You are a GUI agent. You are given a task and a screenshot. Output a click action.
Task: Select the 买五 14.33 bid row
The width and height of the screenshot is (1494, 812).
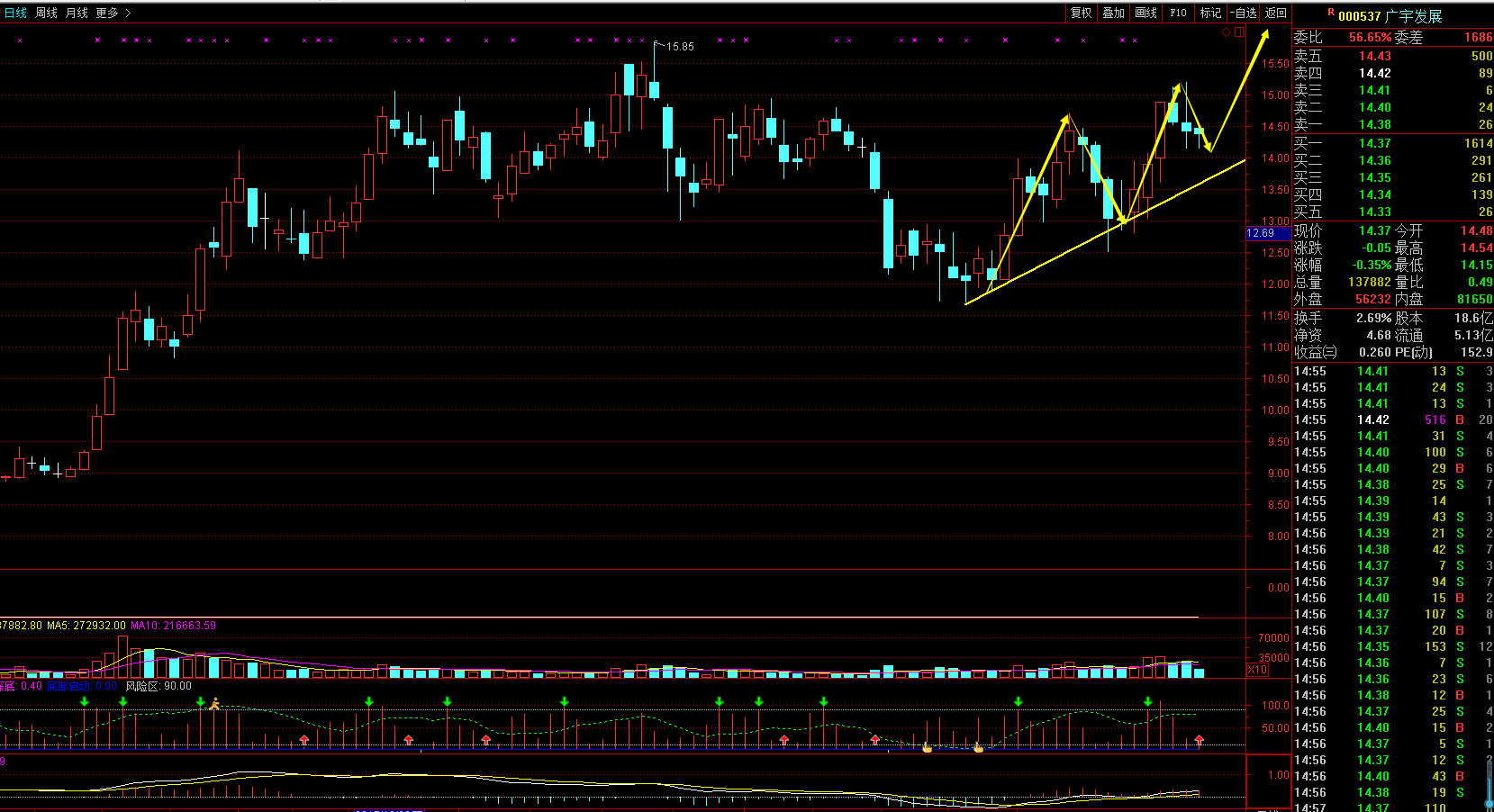tap(1393, 212)
